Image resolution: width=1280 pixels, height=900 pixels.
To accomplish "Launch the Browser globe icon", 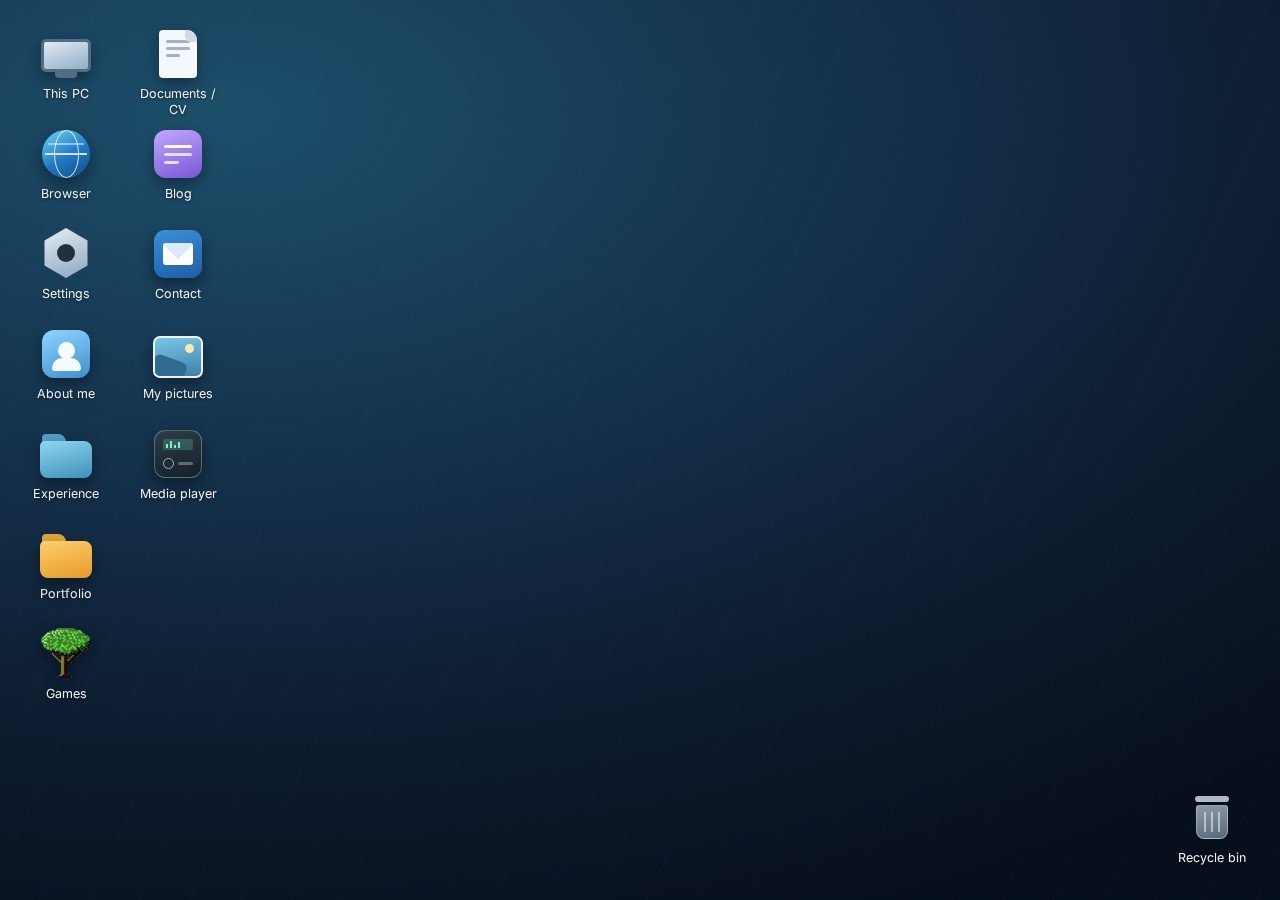I will 66,154.
